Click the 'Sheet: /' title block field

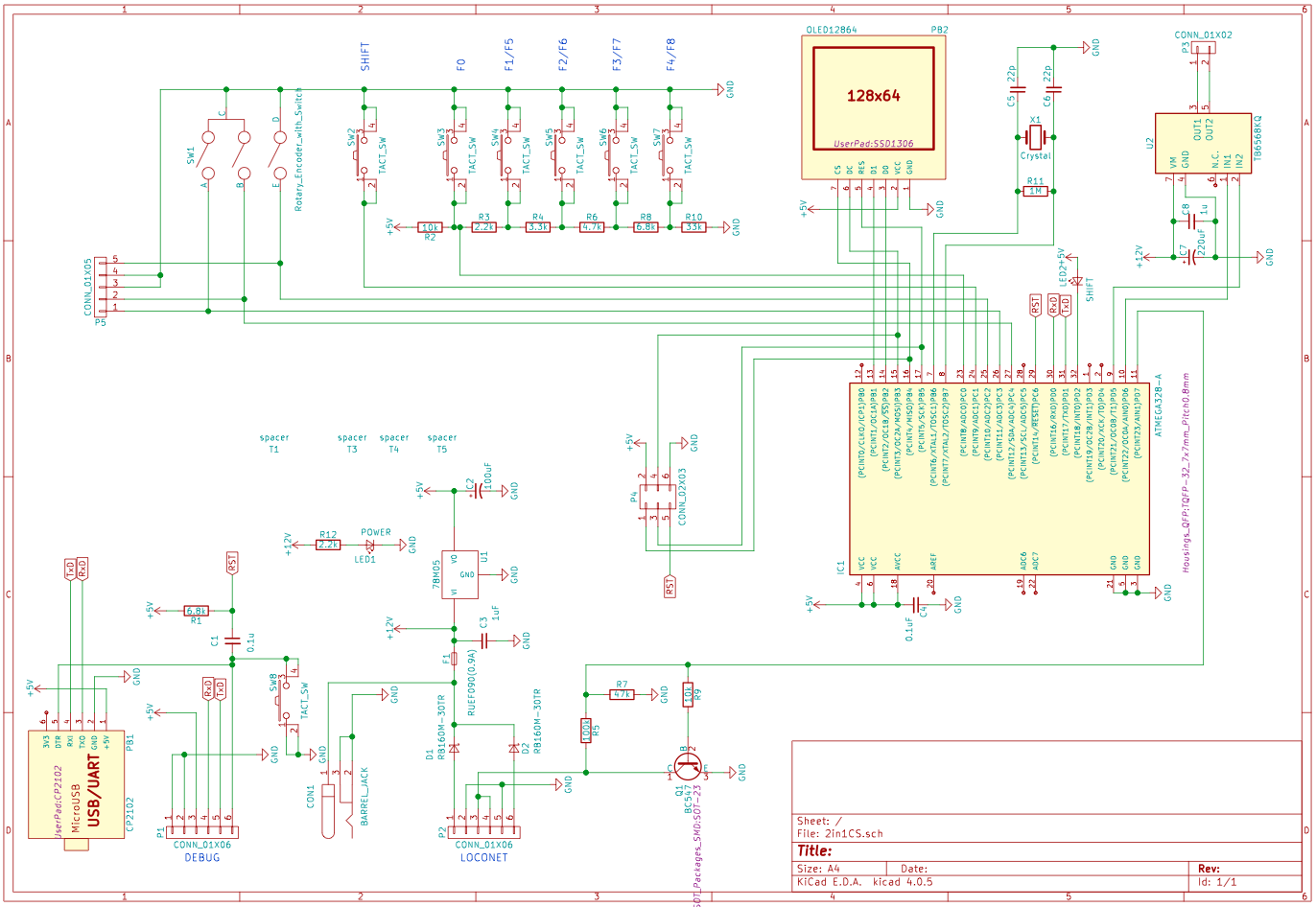pyautogui.click(x=819, y=822)
